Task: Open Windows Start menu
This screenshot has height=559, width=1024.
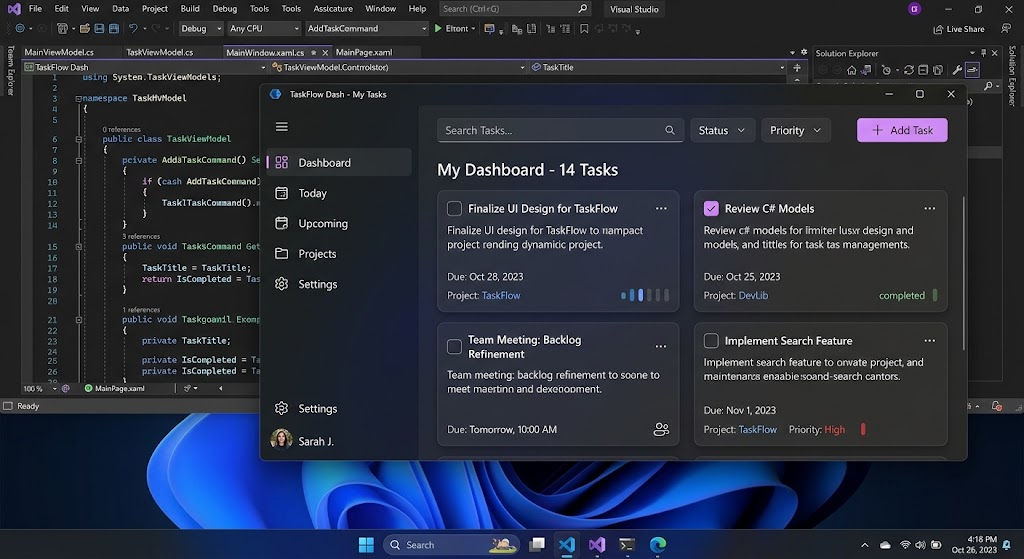Action: [366, 545]
